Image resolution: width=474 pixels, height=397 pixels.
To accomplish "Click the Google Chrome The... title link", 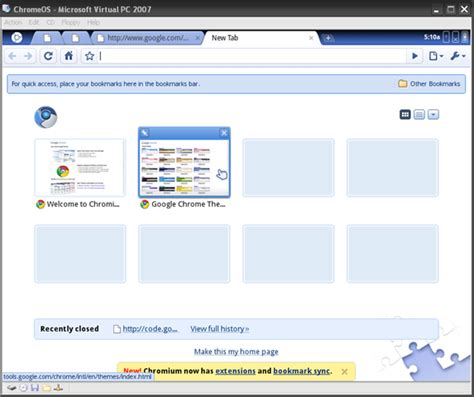I will pyautogui.click(x=188, y=204).
